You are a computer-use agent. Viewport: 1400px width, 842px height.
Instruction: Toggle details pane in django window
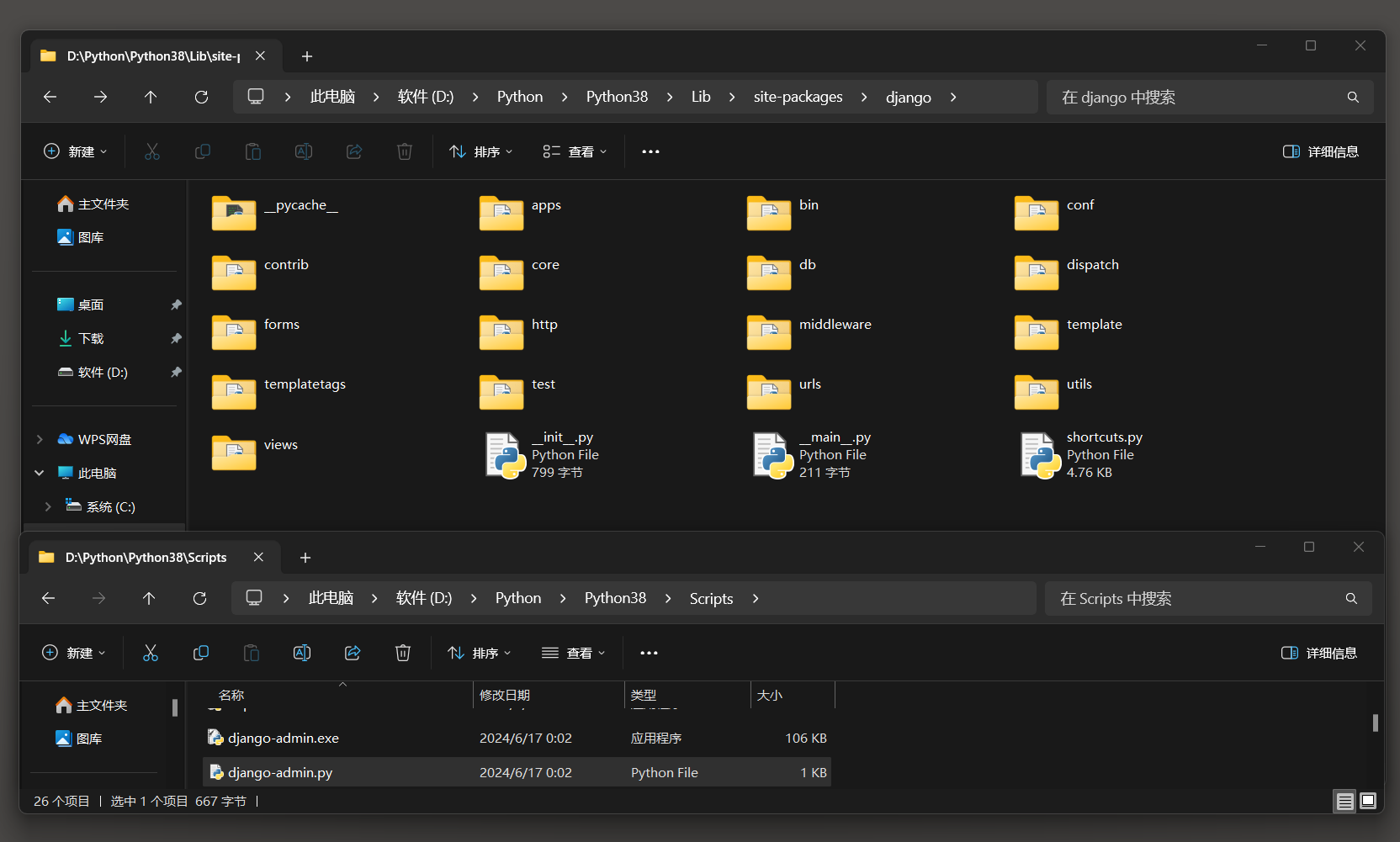point(1321,151)
